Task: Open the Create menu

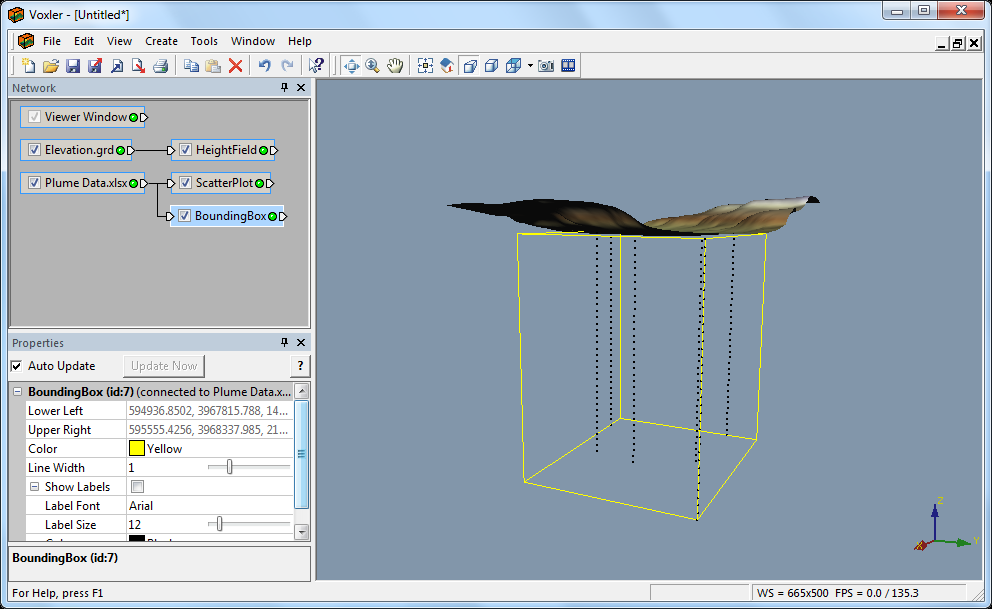Action: tap(161, 41)
